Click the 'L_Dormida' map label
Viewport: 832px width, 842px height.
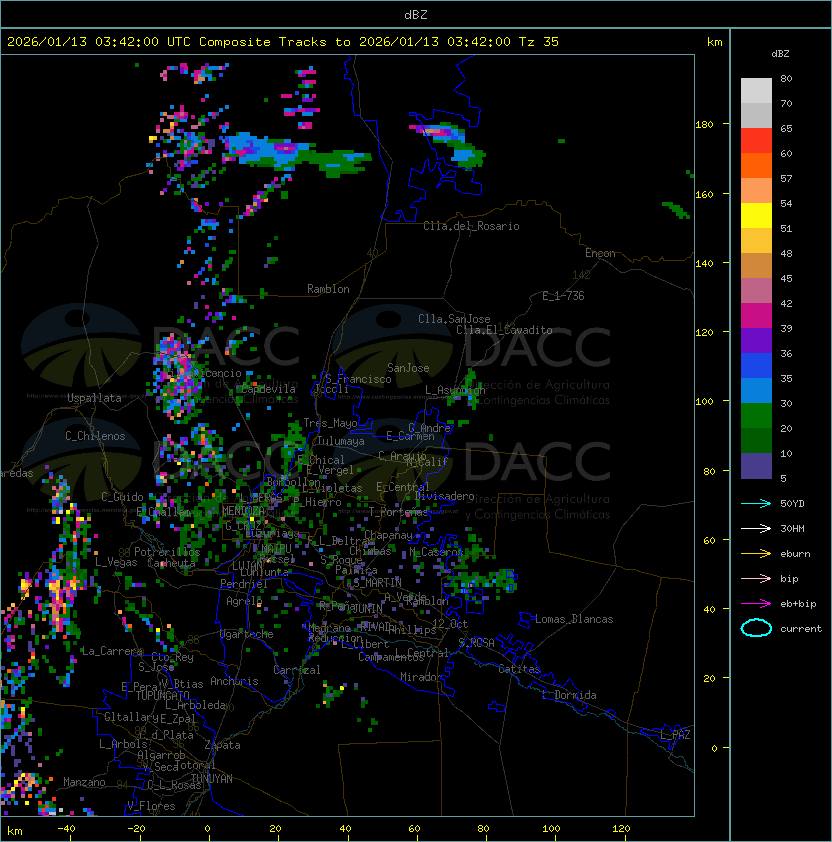click(x=569, y=695)
